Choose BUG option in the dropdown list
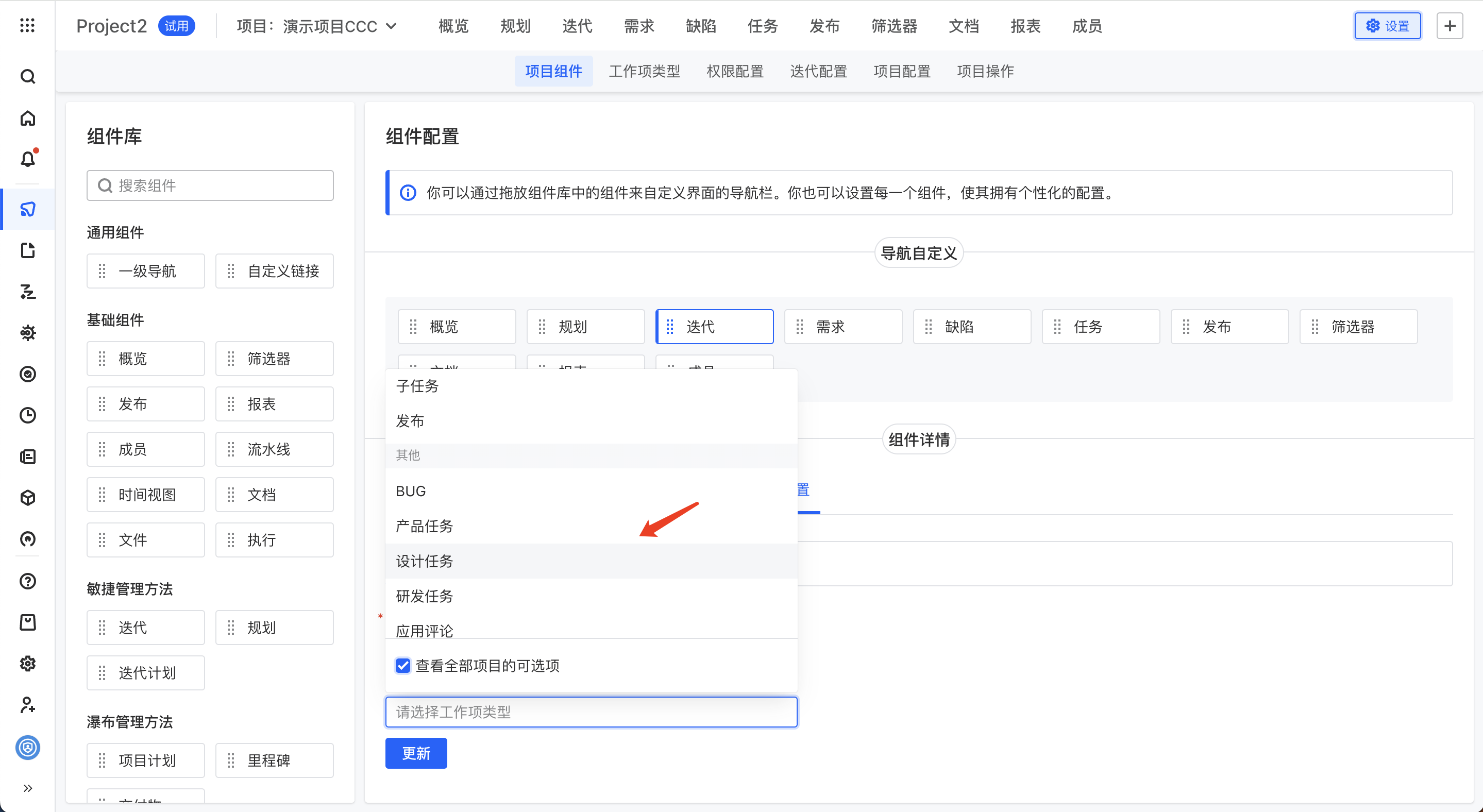This screenshot has width=1483, height=812. (x=591, y=491)
